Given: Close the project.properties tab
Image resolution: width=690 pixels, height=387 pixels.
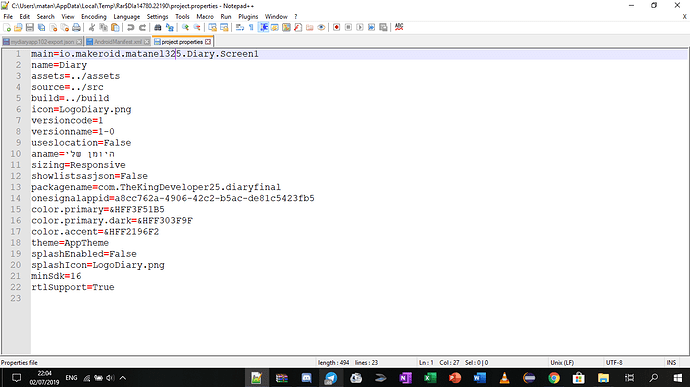Looking at the screenshot, I should coord(208,42).
